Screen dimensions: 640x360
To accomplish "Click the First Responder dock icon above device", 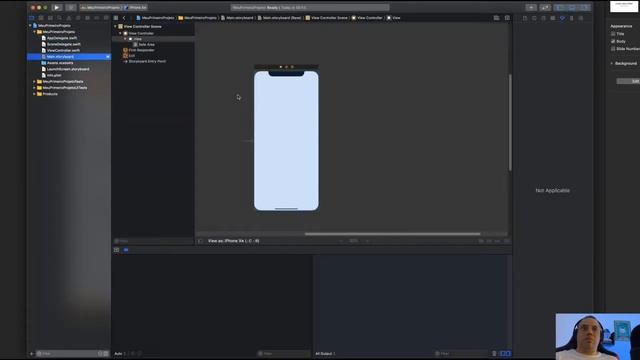I will (287, 67).
